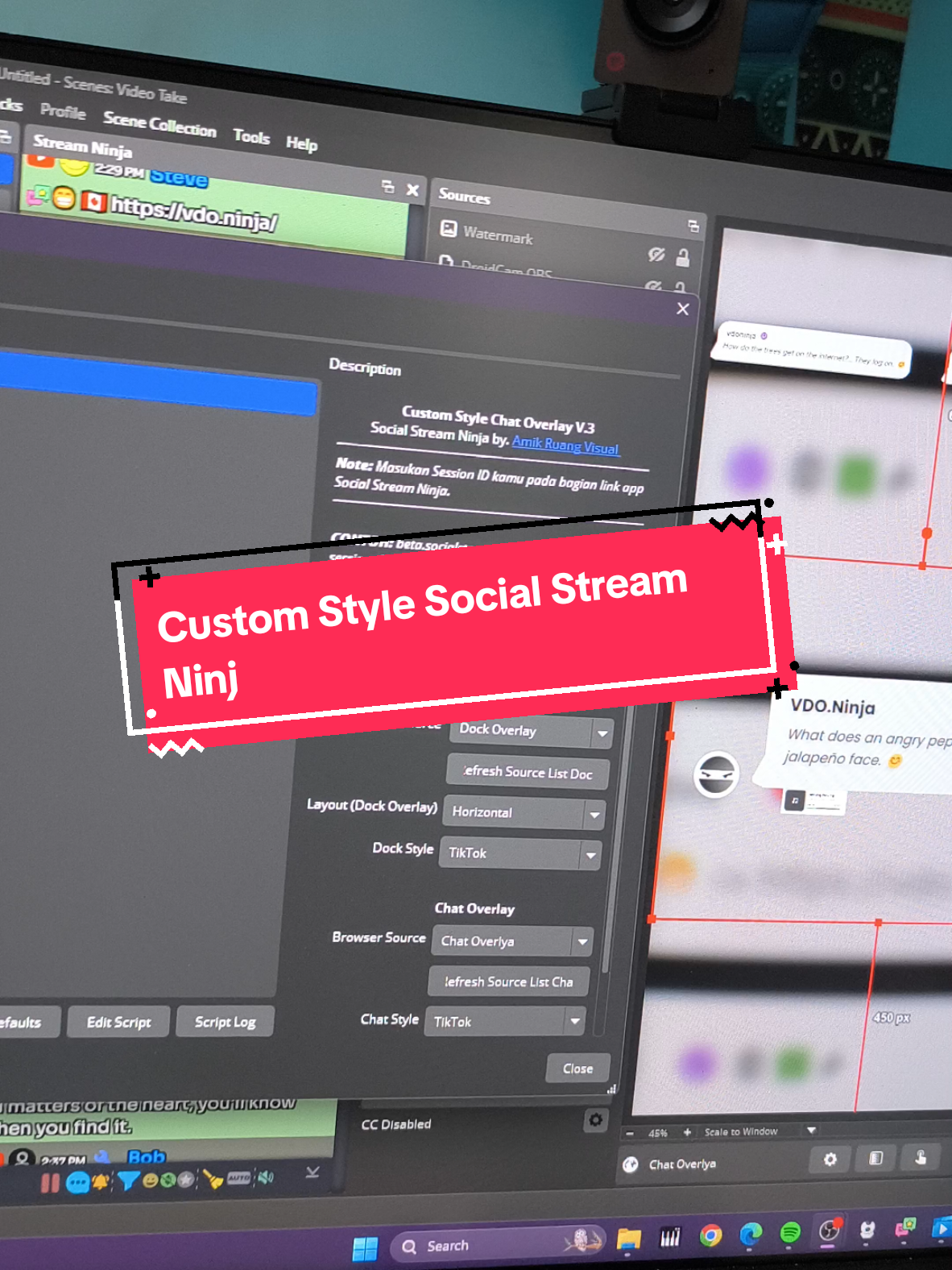The width and height of the screenshot is (952, 1270).
Task: Click the CC Disabled label
Action: pos(395,1123)
